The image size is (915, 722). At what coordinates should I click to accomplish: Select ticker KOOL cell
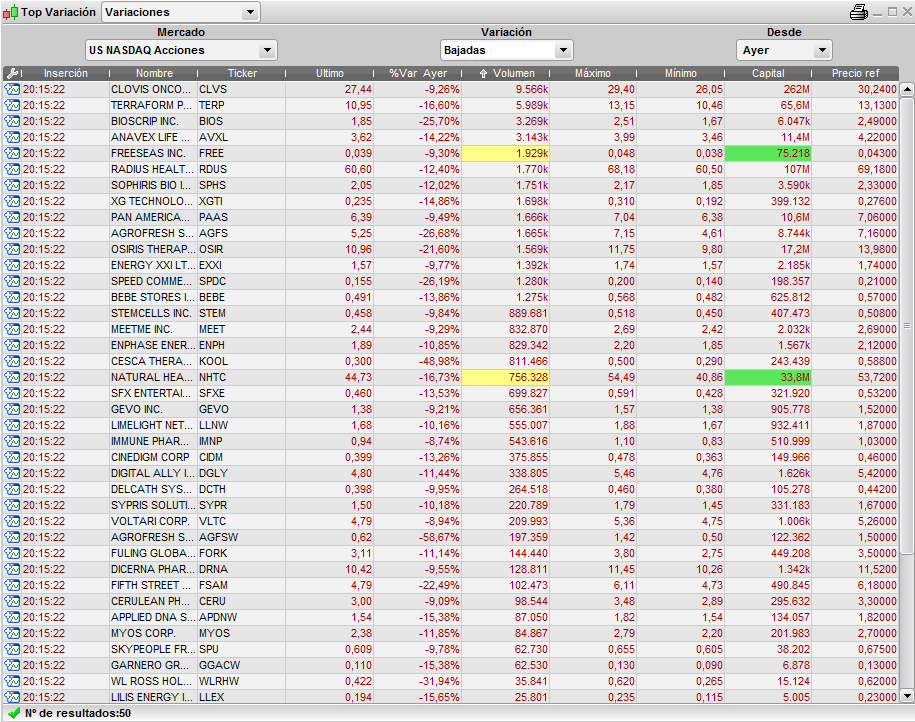242,361
